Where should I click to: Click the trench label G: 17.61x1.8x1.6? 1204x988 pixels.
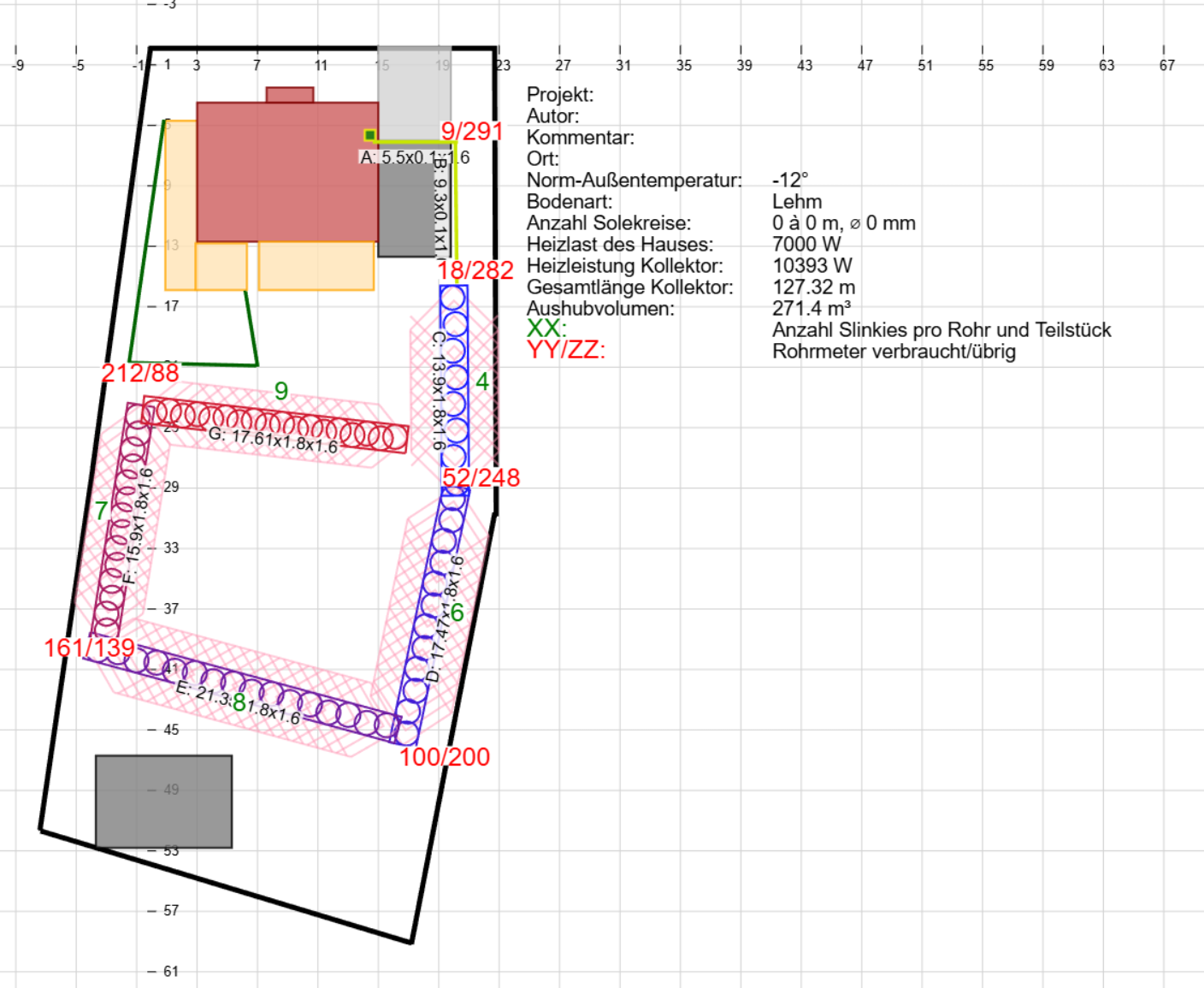tap(273, 441)
